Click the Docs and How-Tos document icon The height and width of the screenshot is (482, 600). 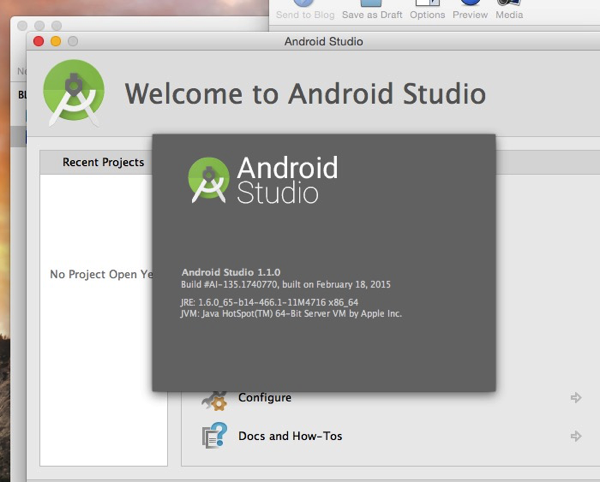click(x=214, y=437)
